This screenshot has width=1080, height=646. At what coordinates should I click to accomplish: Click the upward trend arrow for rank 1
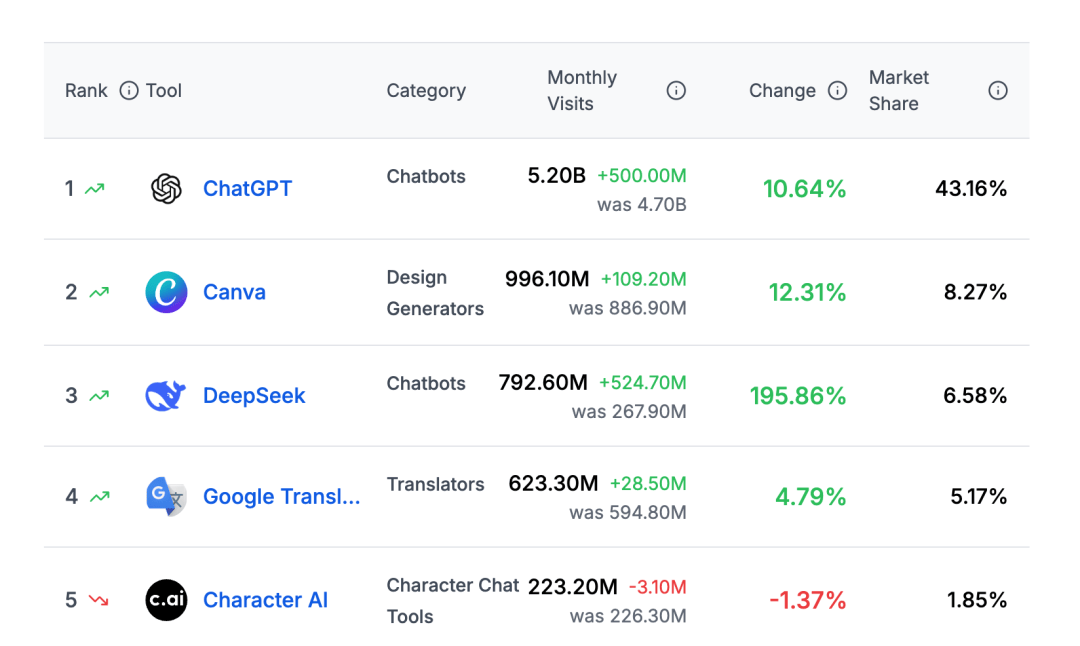click(94, 189)
